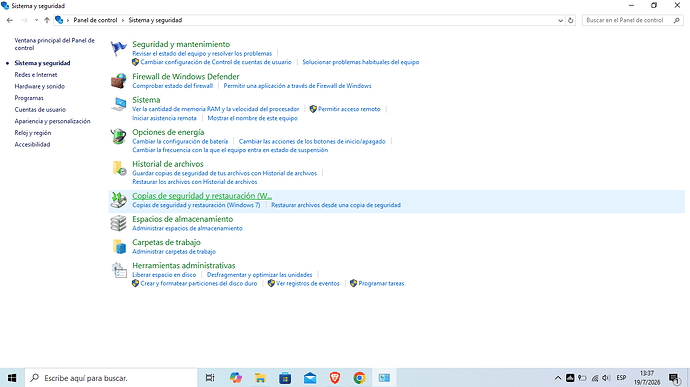The width and height of the screenshot is (690, 387).
Task: Open Google Chrome from the taskbar
Action: [x=359, y=378]
